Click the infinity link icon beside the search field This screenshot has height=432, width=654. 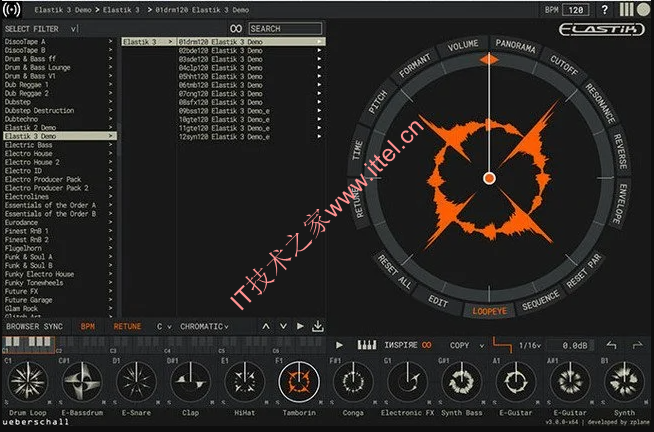(236, 28)
